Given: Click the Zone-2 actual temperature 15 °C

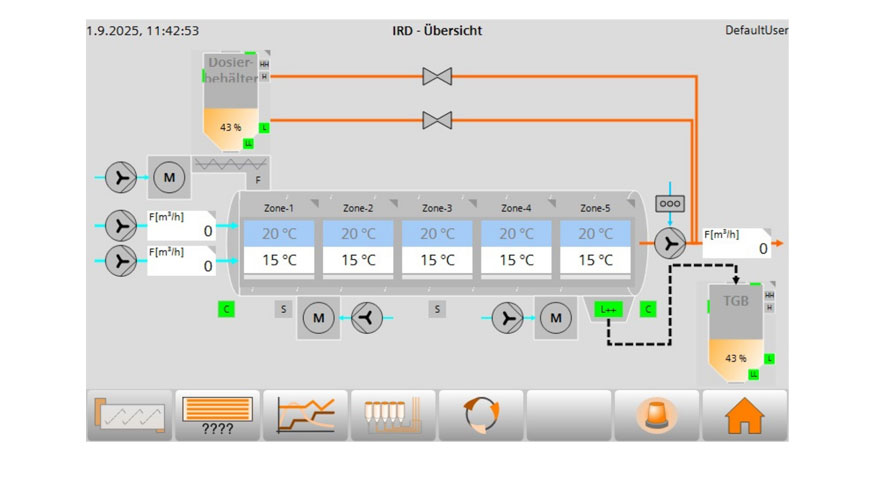Looking at the screenshot, I should (x=358, y=260).
